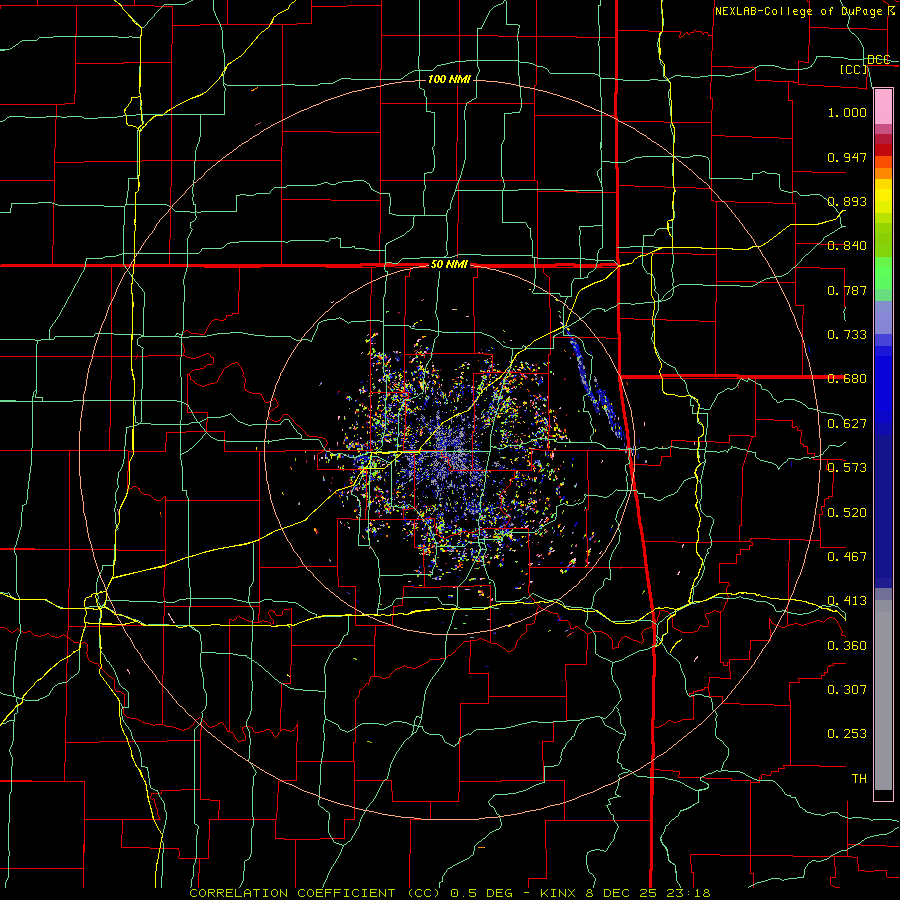The image size is (900, 900).
Task: Click the 0.840 scale value
Action: [x=847, y=246]
